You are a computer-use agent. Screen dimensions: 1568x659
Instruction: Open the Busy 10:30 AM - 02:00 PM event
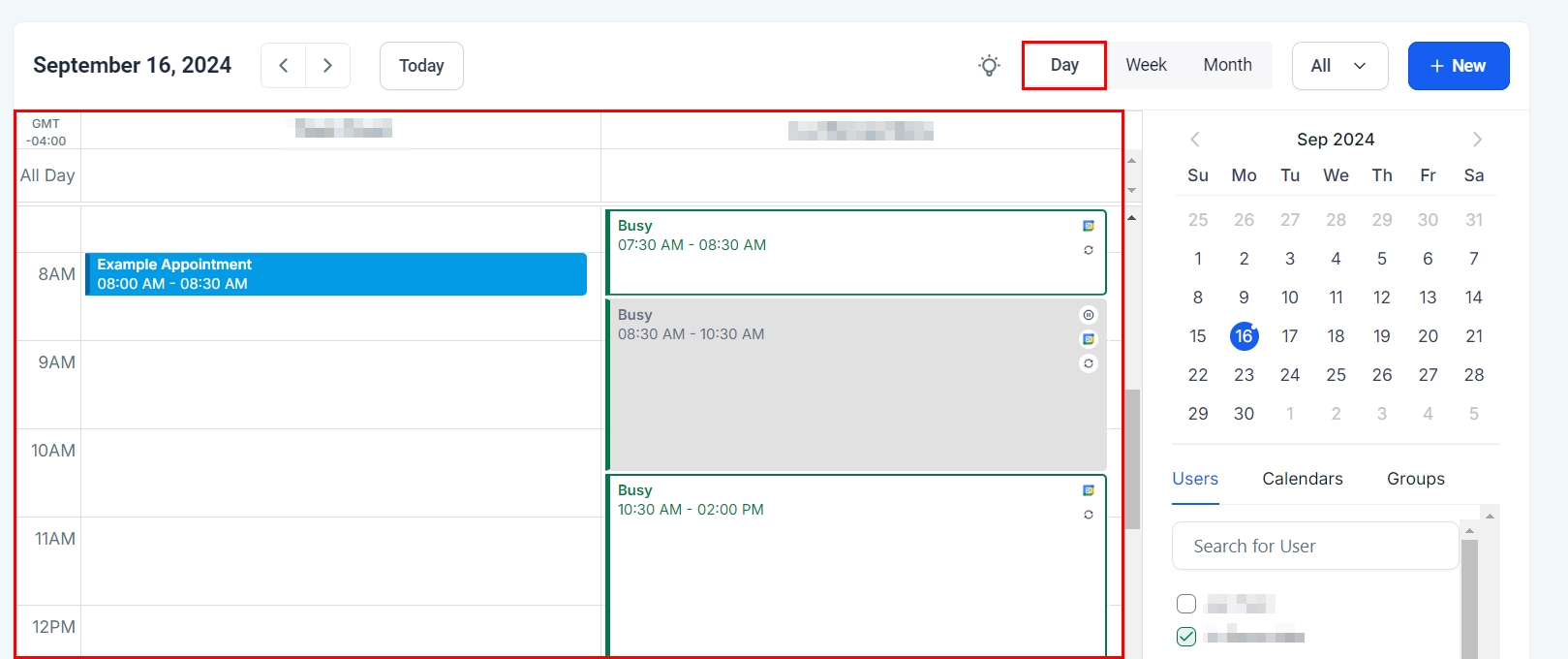pyautogui.click(x=855, y=566)
